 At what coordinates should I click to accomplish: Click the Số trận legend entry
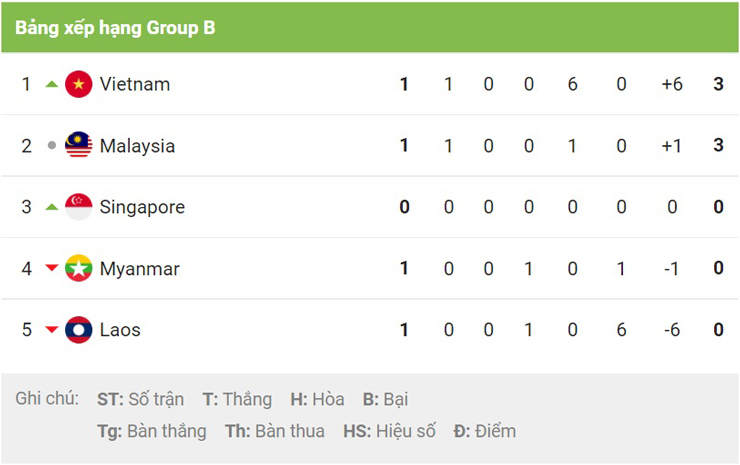(141, 400)
